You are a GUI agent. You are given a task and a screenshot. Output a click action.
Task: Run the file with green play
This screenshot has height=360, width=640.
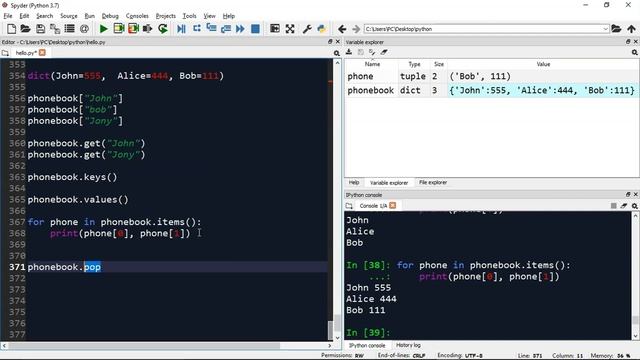click(104, 29)
